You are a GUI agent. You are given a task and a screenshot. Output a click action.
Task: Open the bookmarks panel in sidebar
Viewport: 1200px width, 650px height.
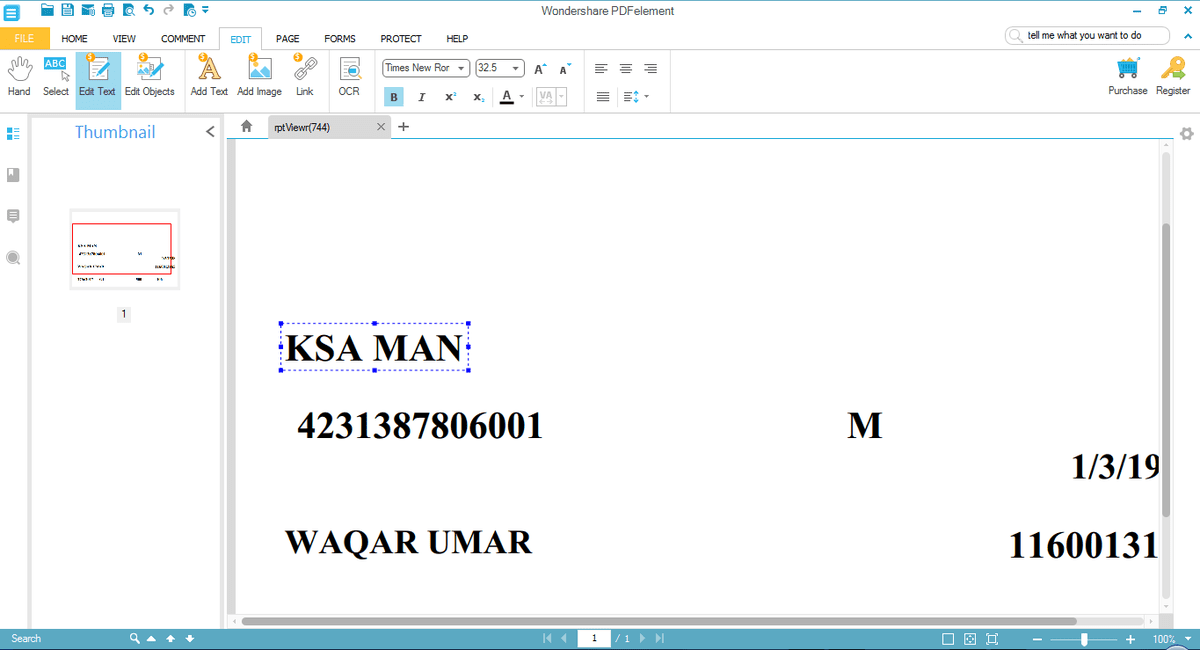pos(13,175)
